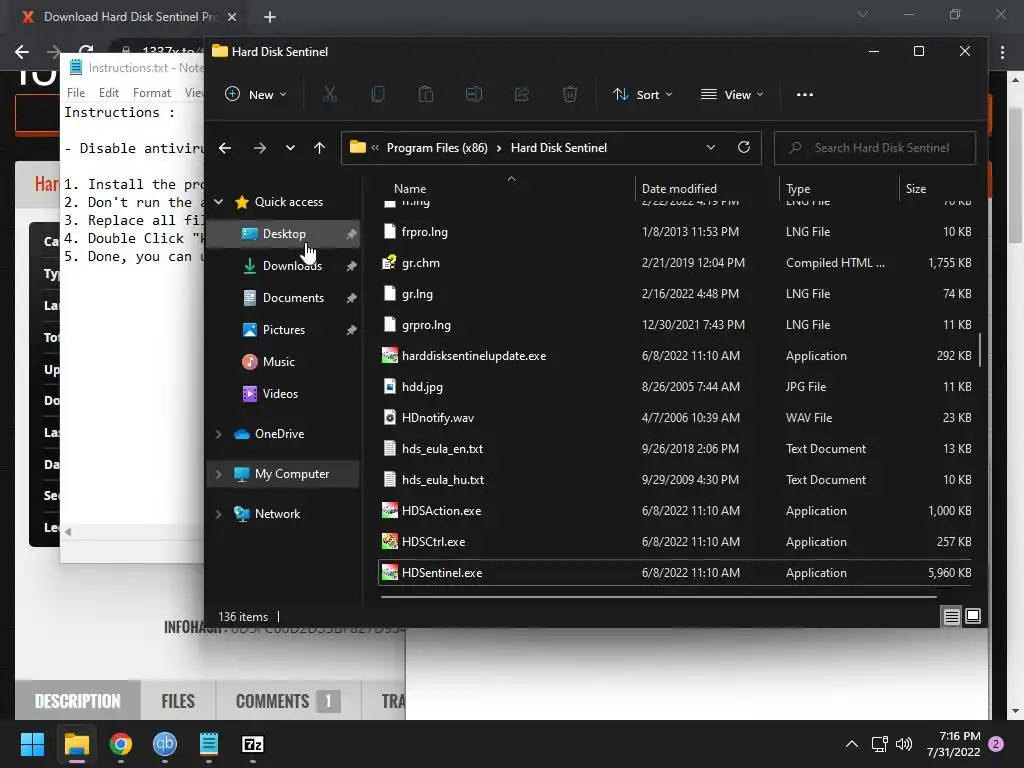
Task: Open Notepad from the taskbar
Action: (208, 744)
